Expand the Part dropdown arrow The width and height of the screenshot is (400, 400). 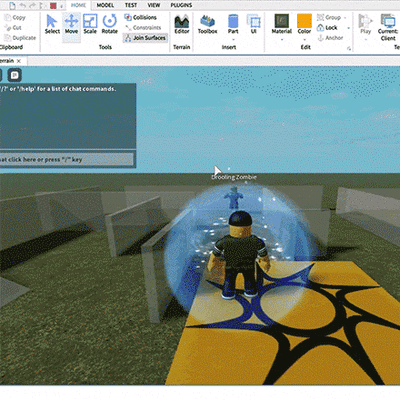click(233, 40)
